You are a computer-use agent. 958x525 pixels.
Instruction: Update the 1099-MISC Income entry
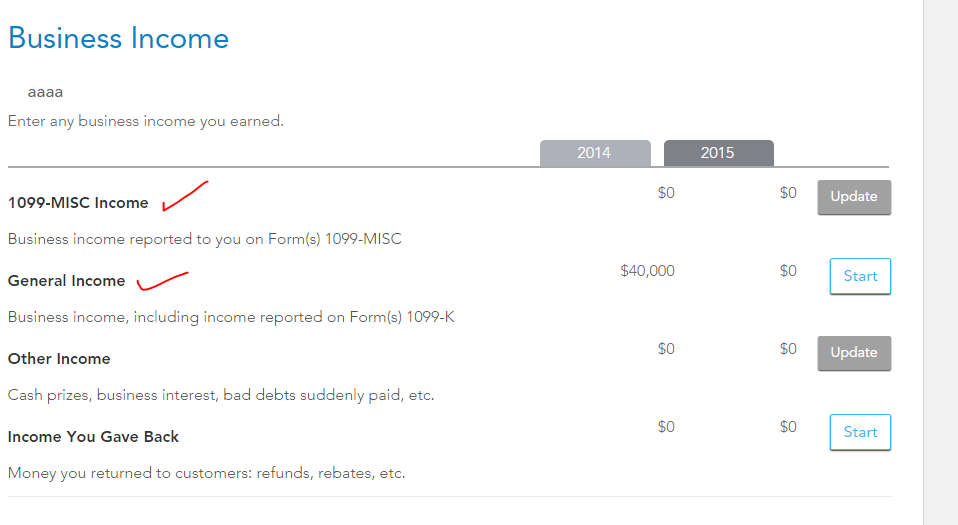pos(854,197)
